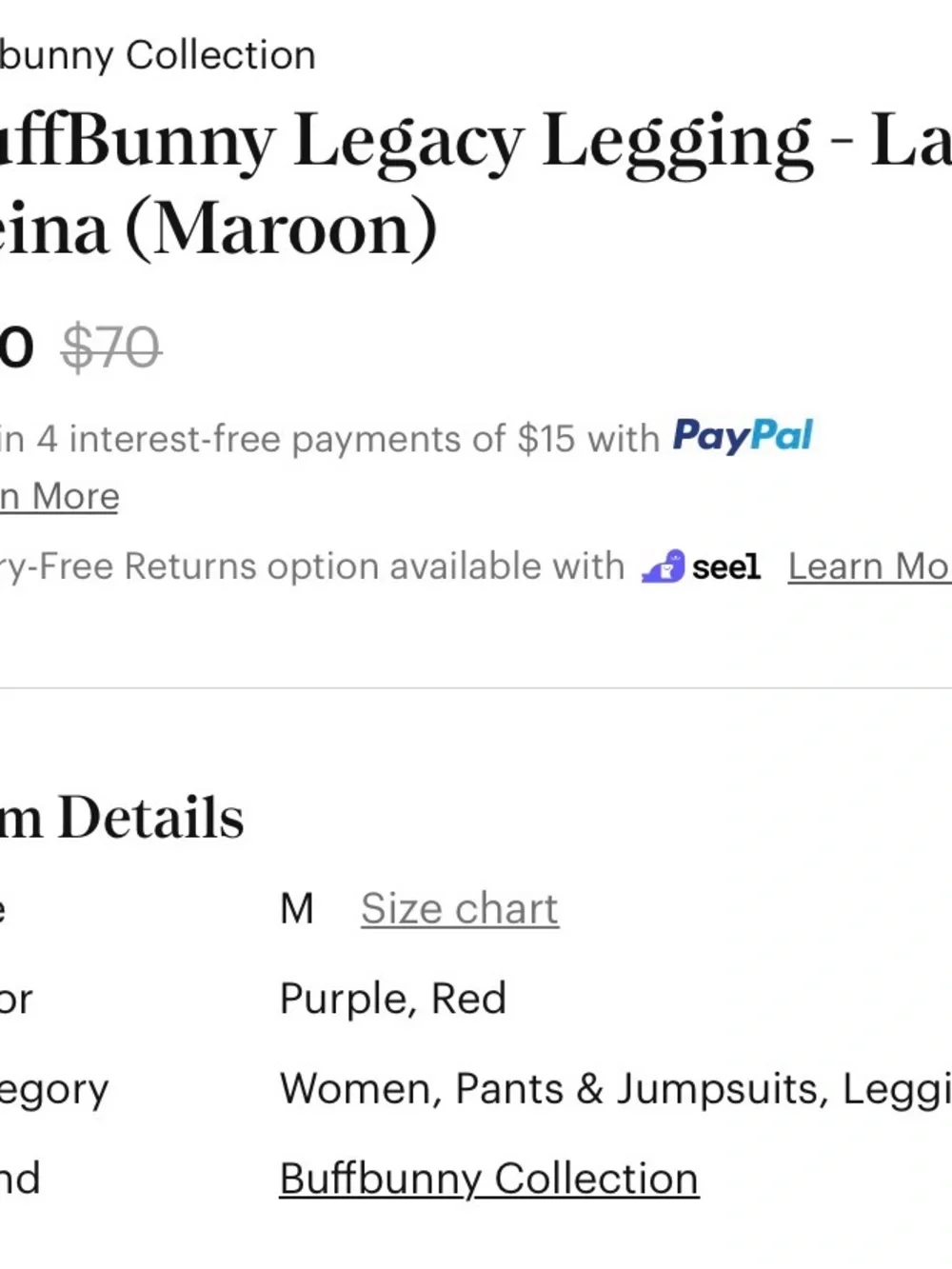Click the interest-free payments of $15 text
Screen dimensions: 952x1269
328,439
